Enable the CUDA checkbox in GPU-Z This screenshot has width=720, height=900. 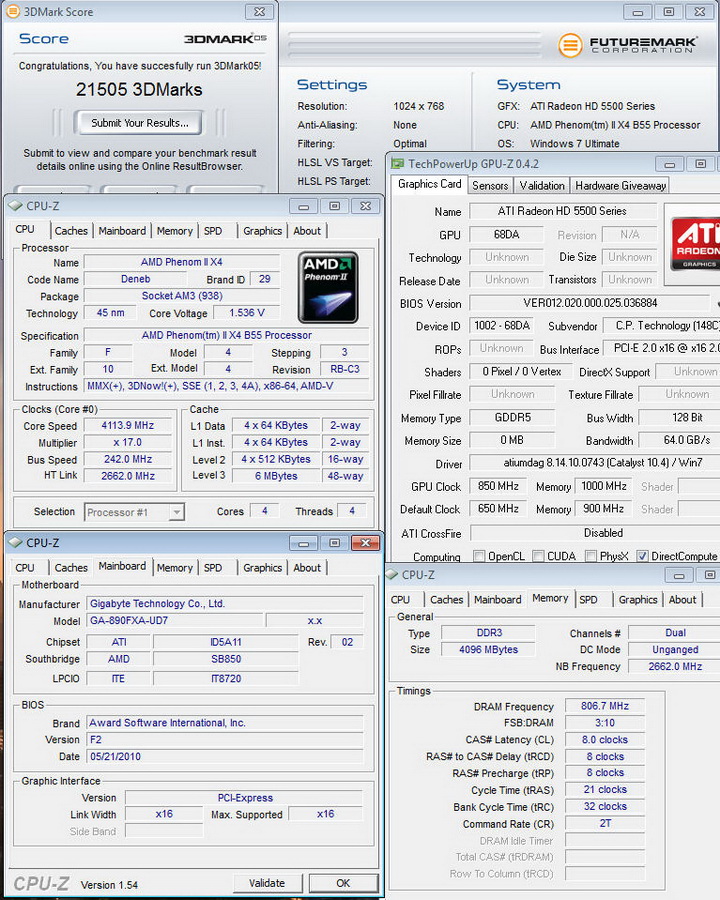(538, 556)
